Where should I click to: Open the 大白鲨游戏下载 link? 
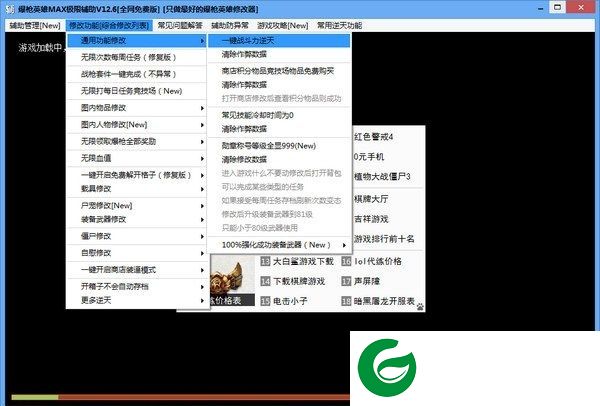pyautogui.click(x=303, y=261)
